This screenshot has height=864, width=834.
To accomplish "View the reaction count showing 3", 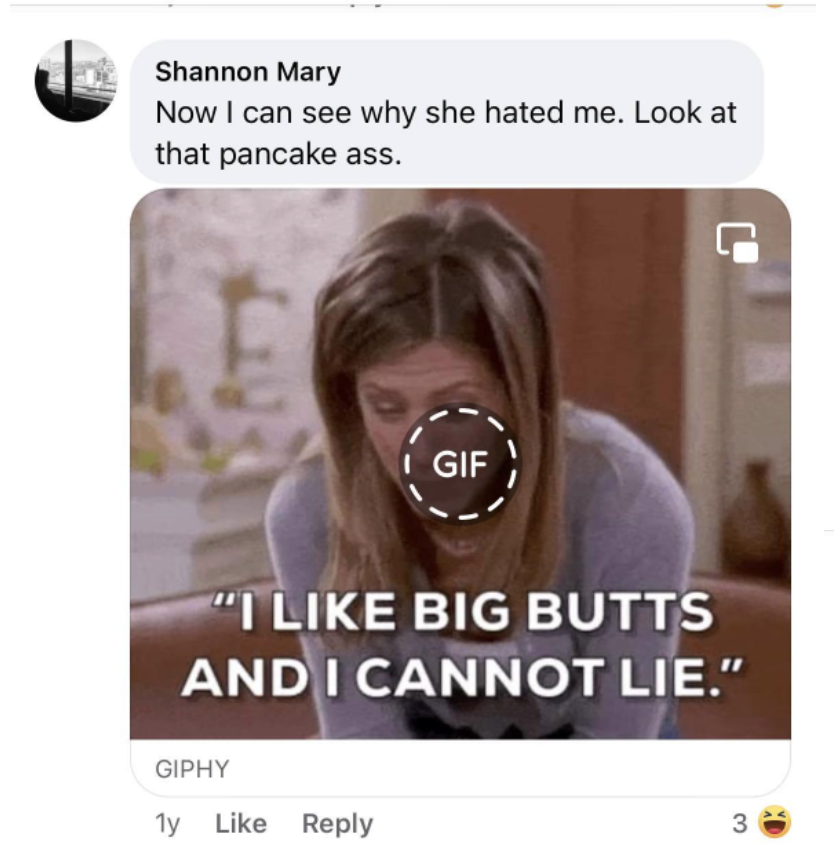I will (740, 824).
